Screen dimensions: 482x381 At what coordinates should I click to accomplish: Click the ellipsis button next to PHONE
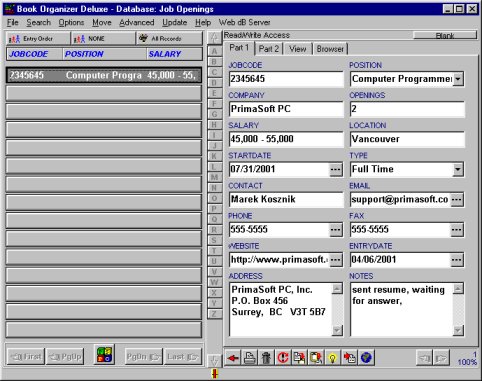click(336, 230)
